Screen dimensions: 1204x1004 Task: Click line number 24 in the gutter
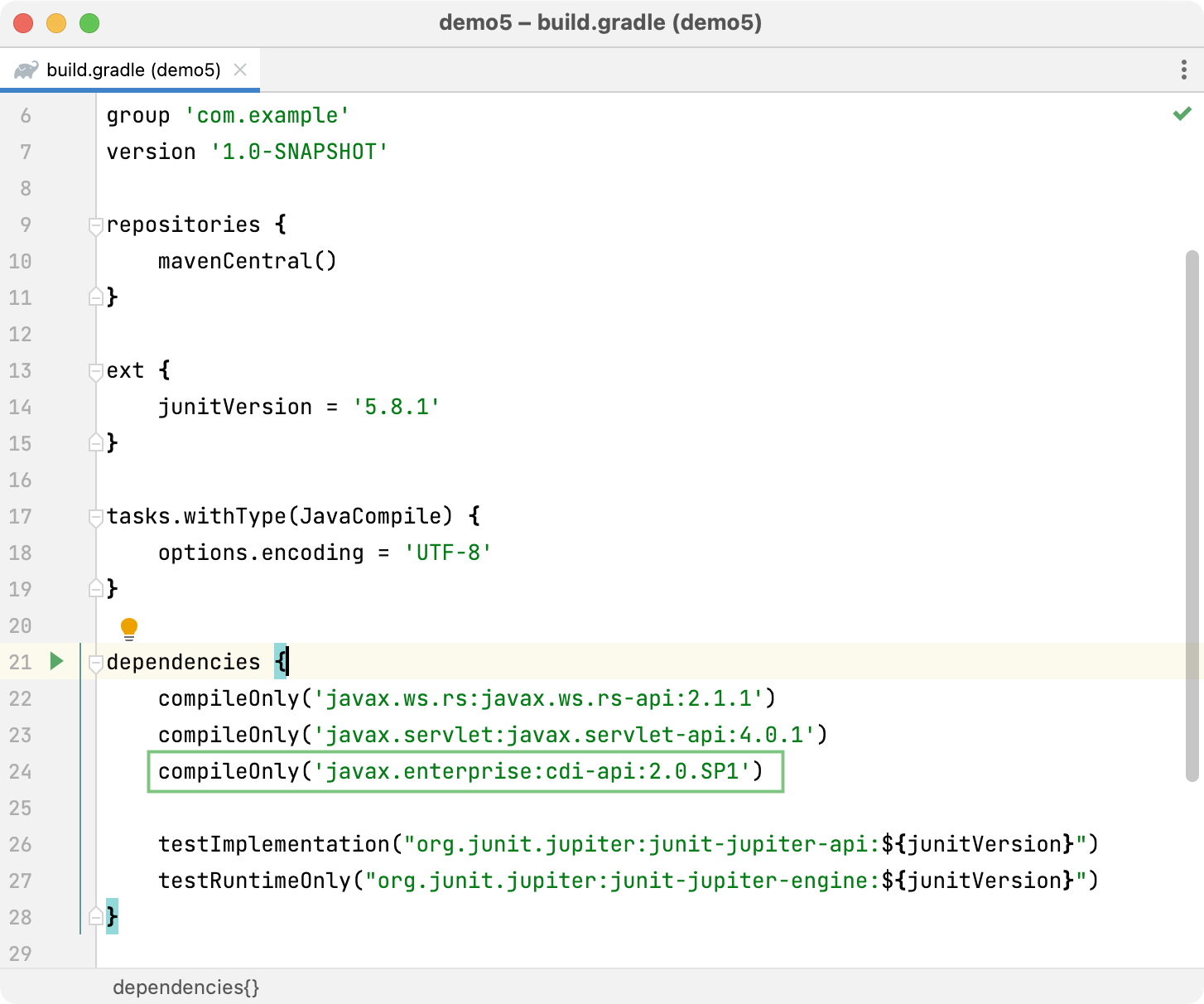click(21, 771)
